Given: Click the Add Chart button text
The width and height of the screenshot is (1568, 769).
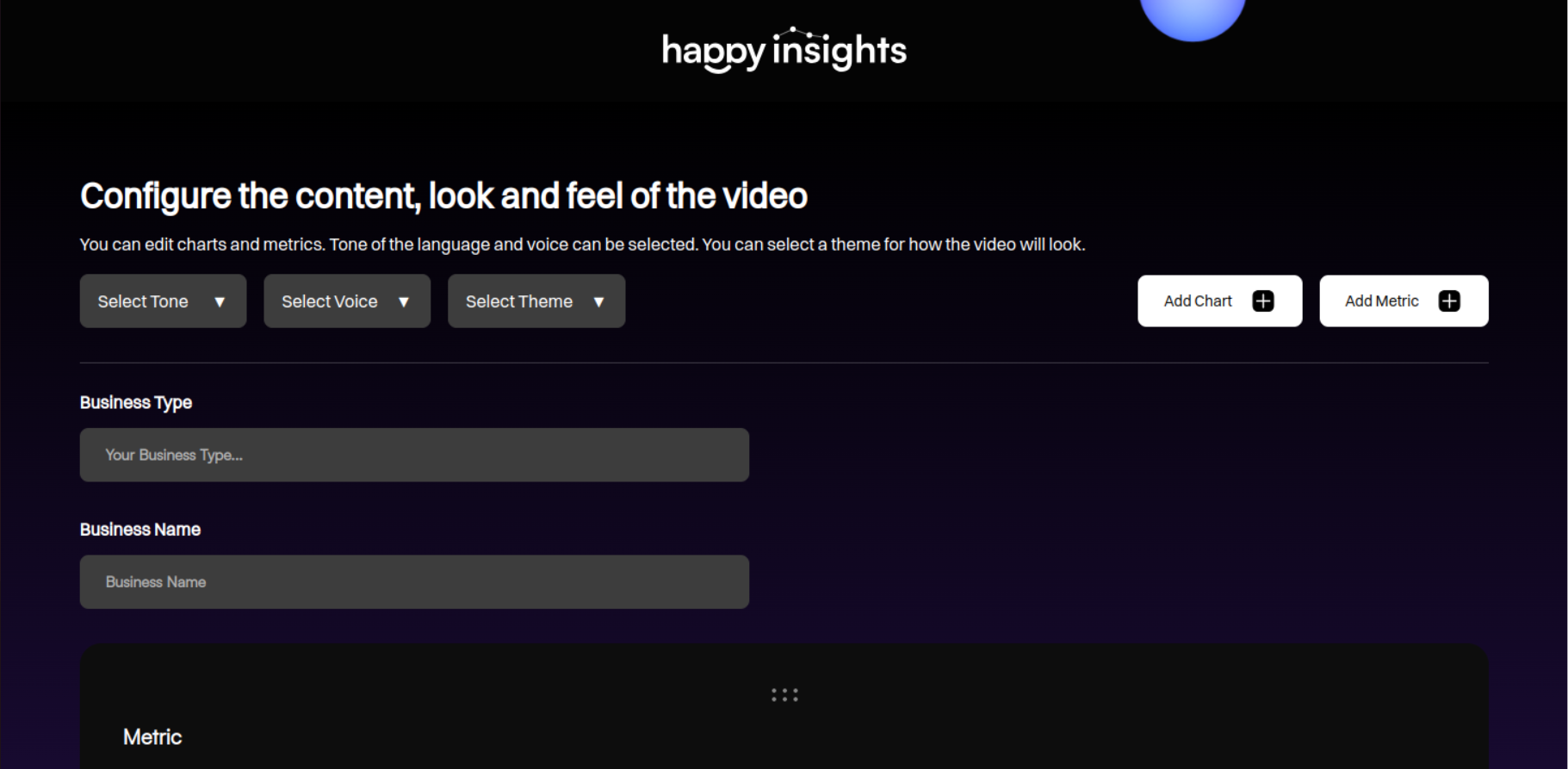Looking at the screenshot, I should click(x=1198, y=301).
